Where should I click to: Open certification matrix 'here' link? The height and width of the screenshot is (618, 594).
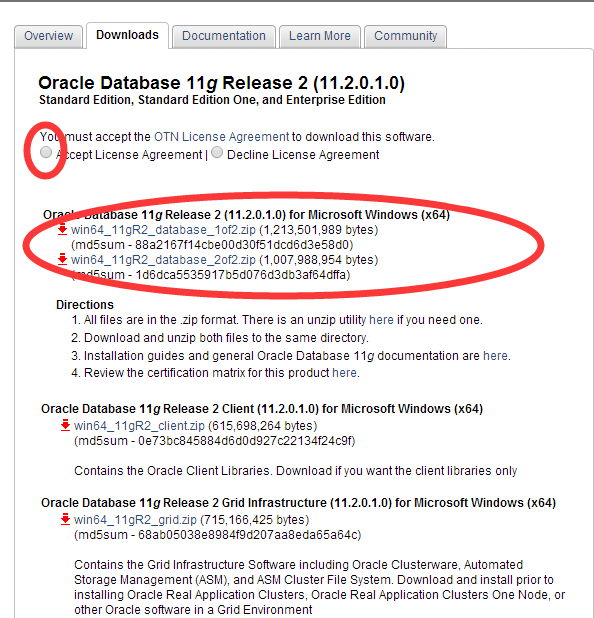tap(344, 372)
